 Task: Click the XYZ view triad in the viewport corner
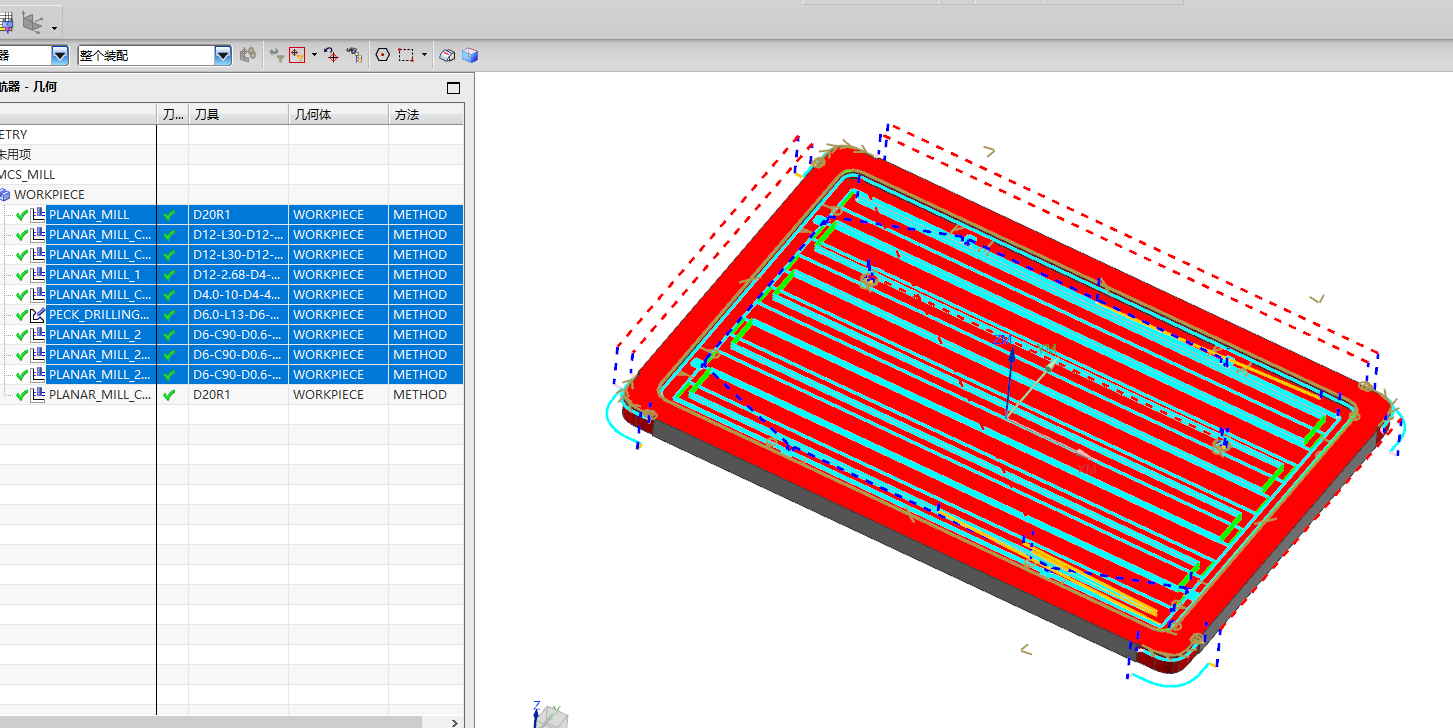(x=548, y=714)
